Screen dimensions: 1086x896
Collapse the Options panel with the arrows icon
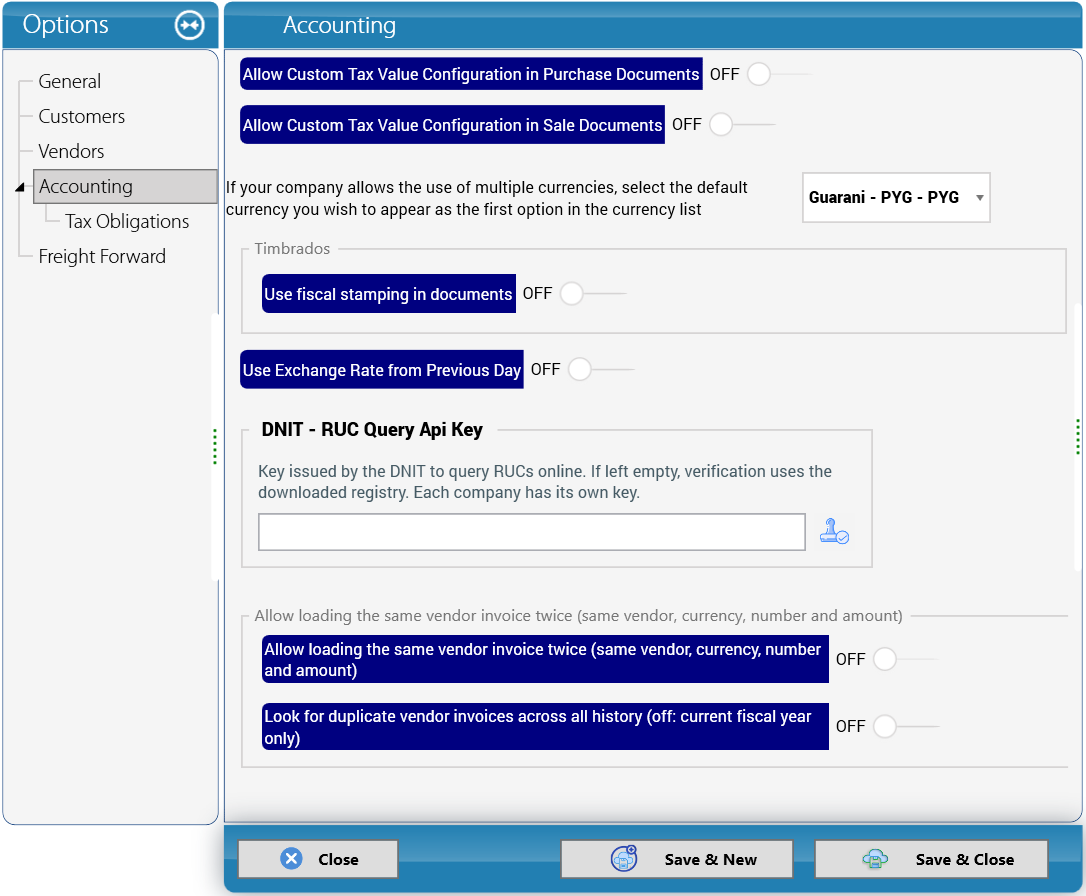(x=189, y=26)
